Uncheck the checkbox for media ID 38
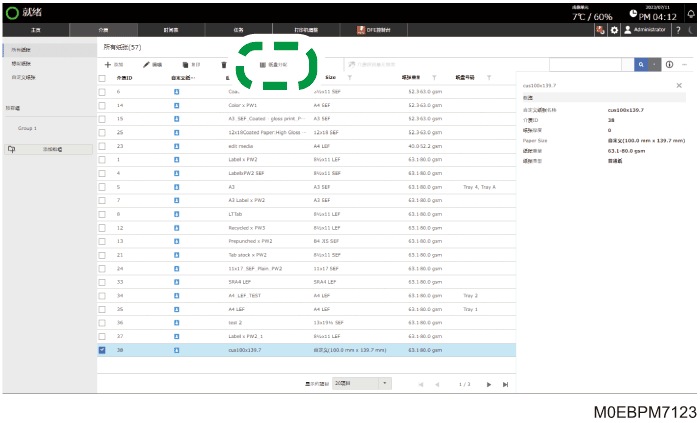 tap(102, 350)
